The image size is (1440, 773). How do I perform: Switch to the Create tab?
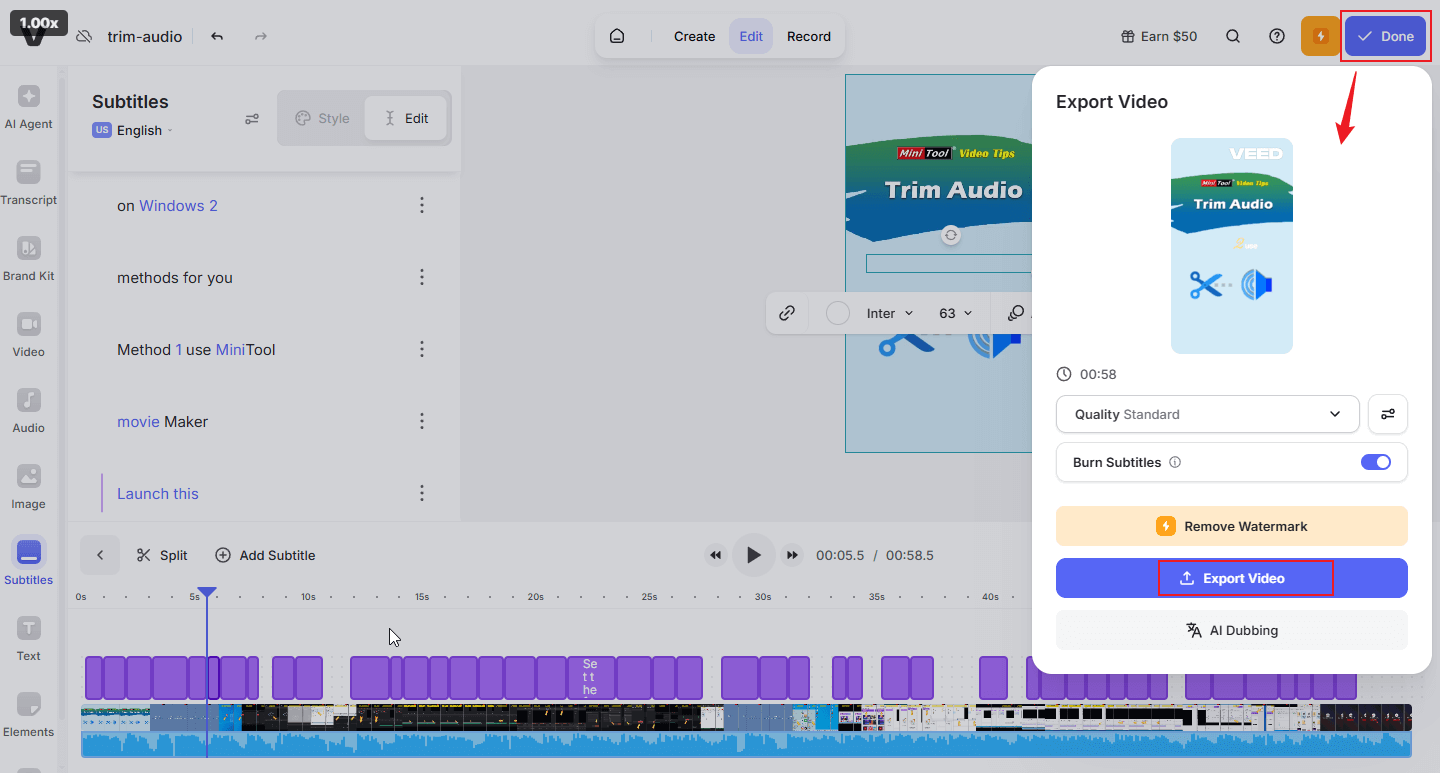pyautogui.click(x=694, y=36)
